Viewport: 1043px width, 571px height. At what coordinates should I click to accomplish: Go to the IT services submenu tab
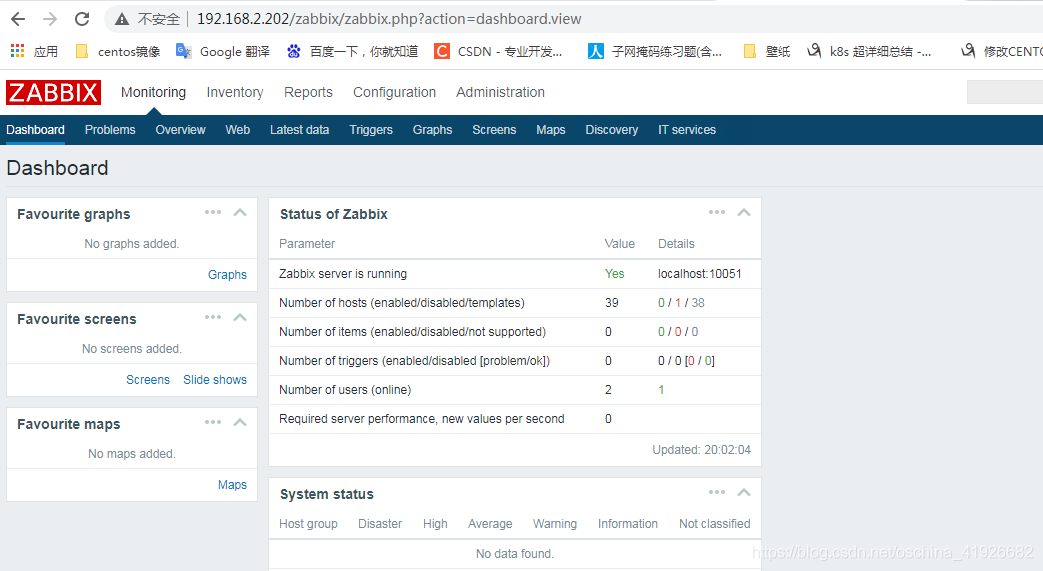687,130
